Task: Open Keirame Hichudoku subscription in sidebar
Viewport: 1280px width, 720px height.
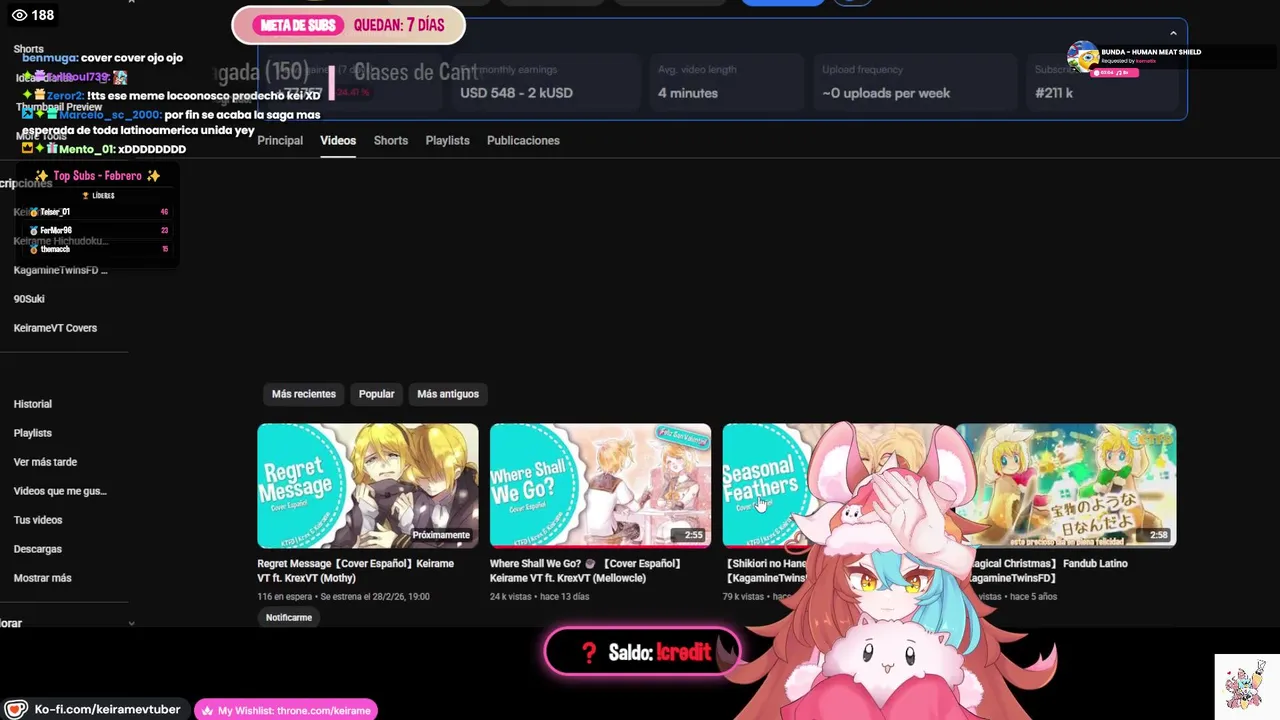Action: (x=60, y=241)
